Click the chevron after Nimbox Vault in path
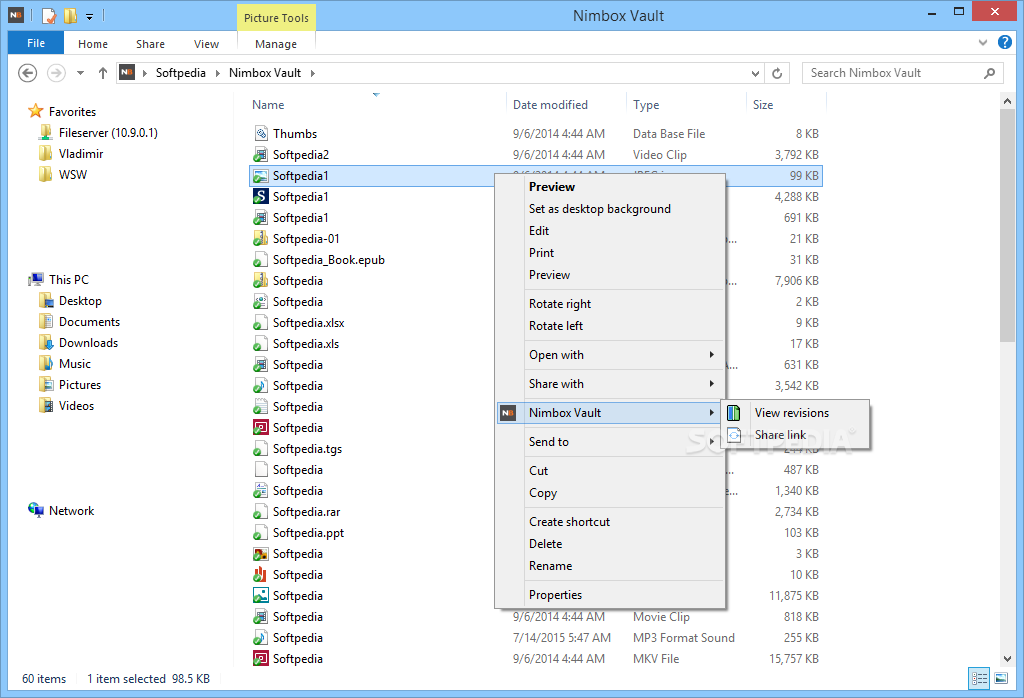The image size is (1024, 698). 312,73
